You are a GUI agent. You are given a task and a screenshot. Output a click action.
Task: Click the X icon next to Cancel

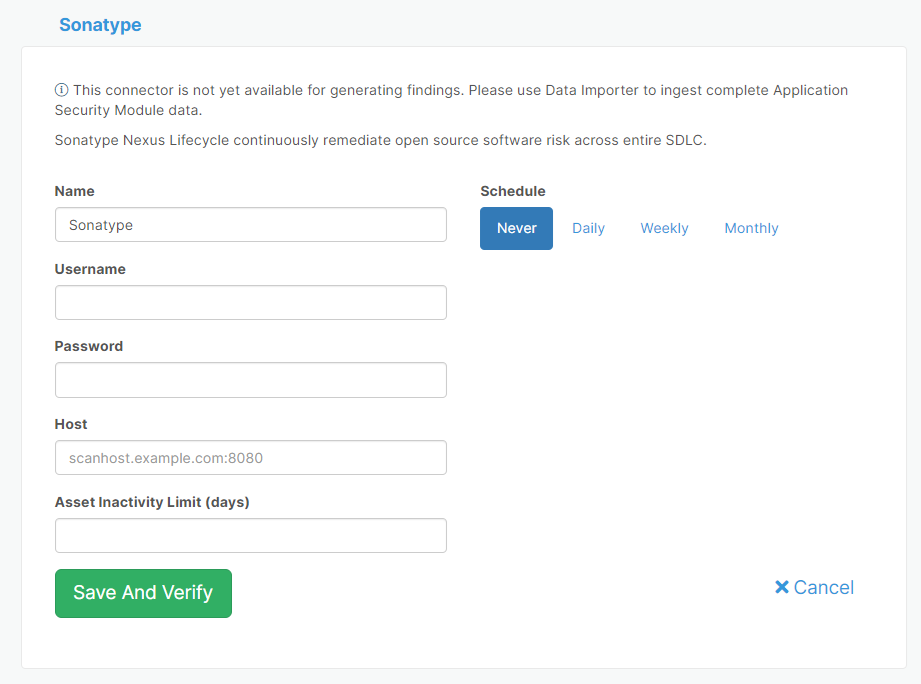pyautogui.click(x=782, y=588)
